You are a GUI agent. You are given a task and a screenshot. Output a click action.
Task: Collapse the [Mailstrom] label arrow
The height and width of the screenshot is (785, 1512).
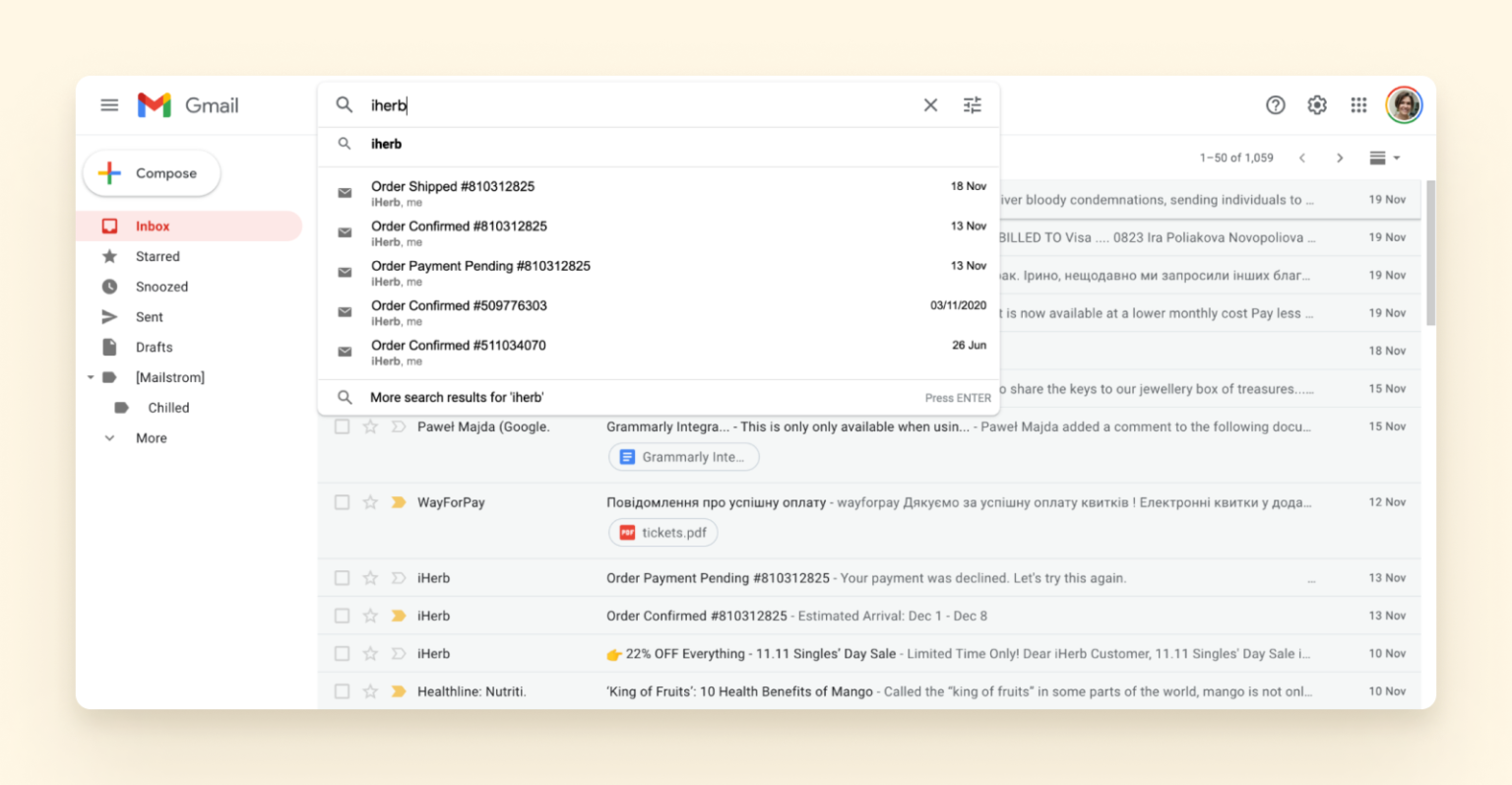91,377
